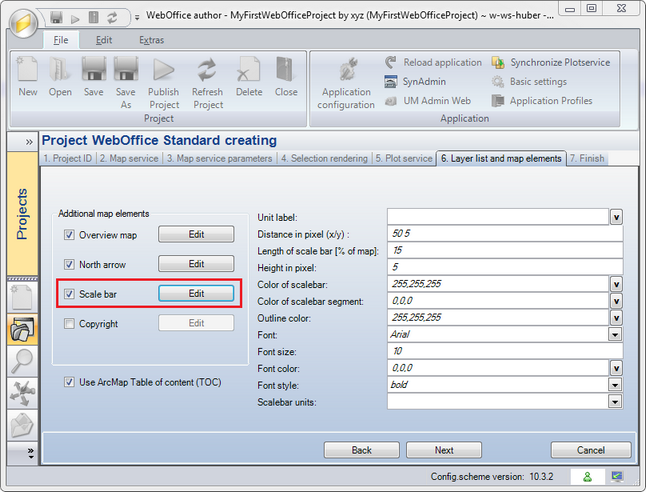Open the Font color dropdown

point(616,368)
